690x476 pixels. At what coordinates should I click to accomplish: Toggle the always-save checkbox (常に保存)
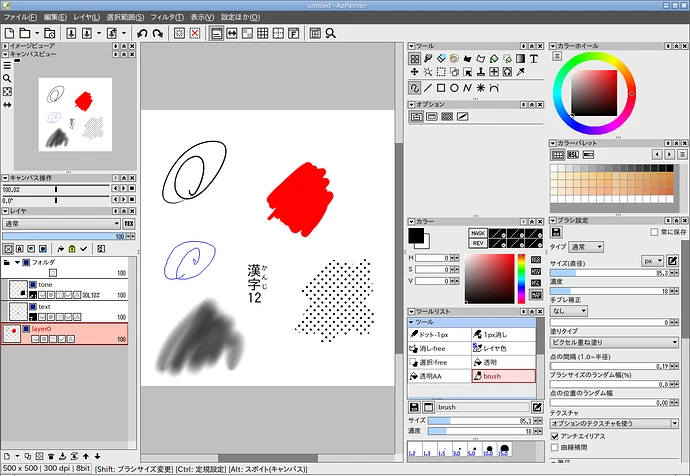(654, 232)
